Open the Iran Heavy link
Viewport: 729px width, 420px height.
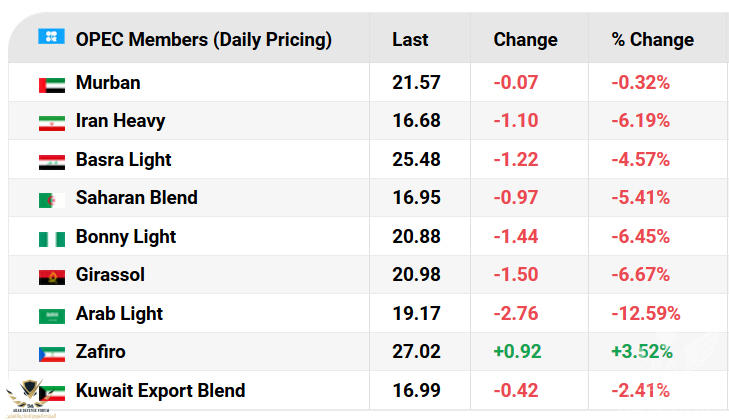[120, 121]
